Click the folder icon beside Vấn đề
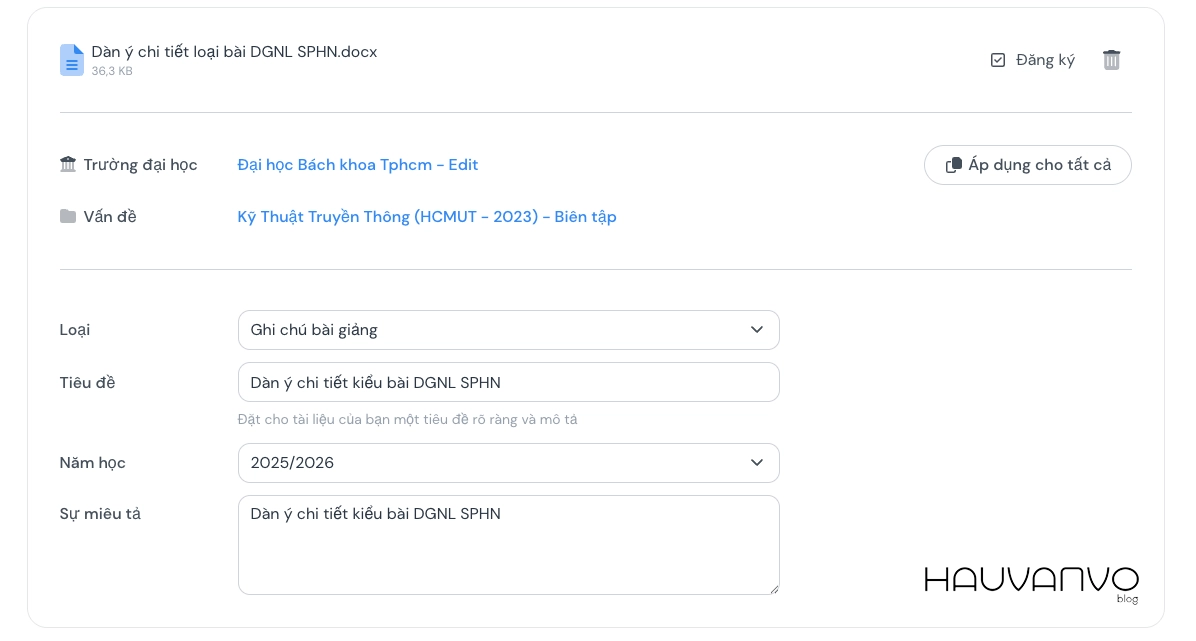The image size is (1196, 641). coord(68,217)
